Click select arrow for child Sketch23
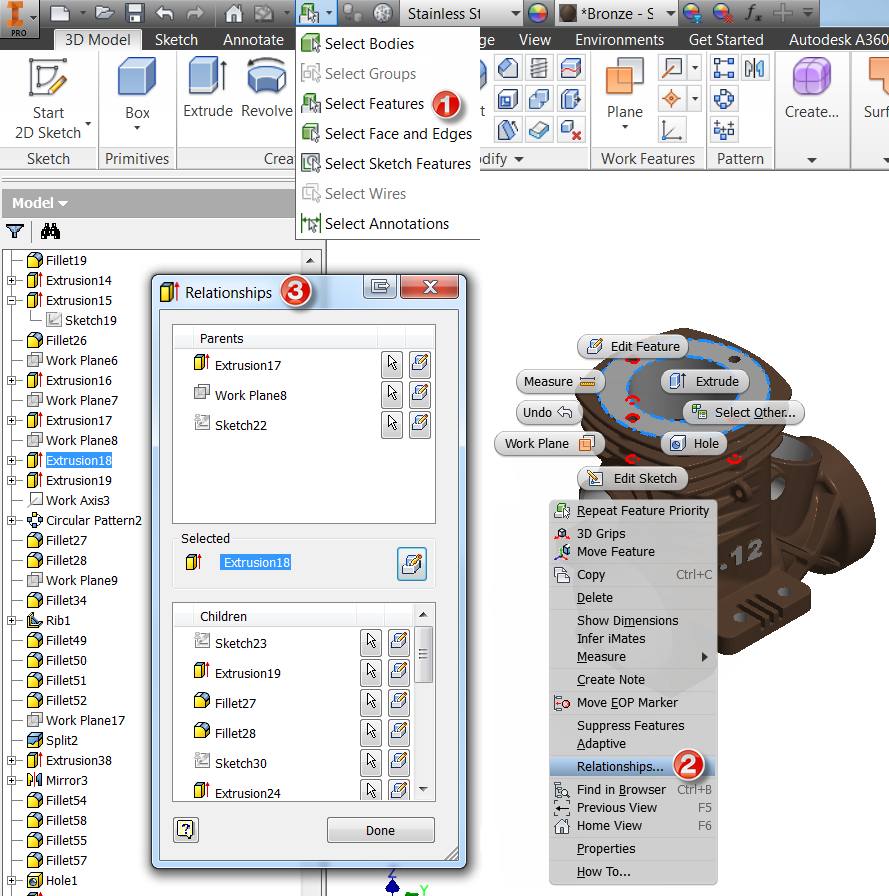The width and height of the screenshot is (889, 896). [371, 642]
